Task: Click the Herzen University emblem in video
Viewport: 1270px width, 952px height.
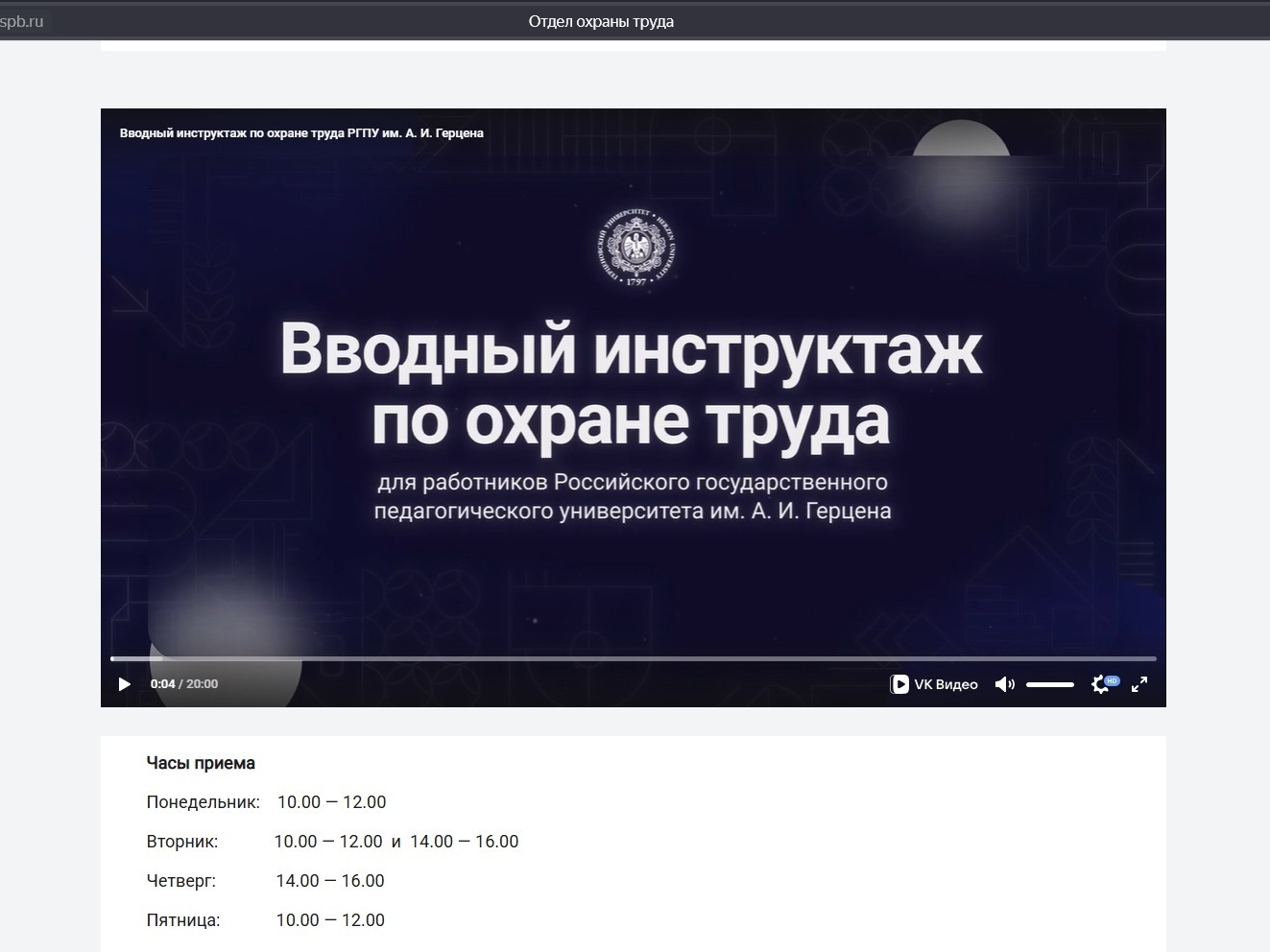Action: click(635, 248)
